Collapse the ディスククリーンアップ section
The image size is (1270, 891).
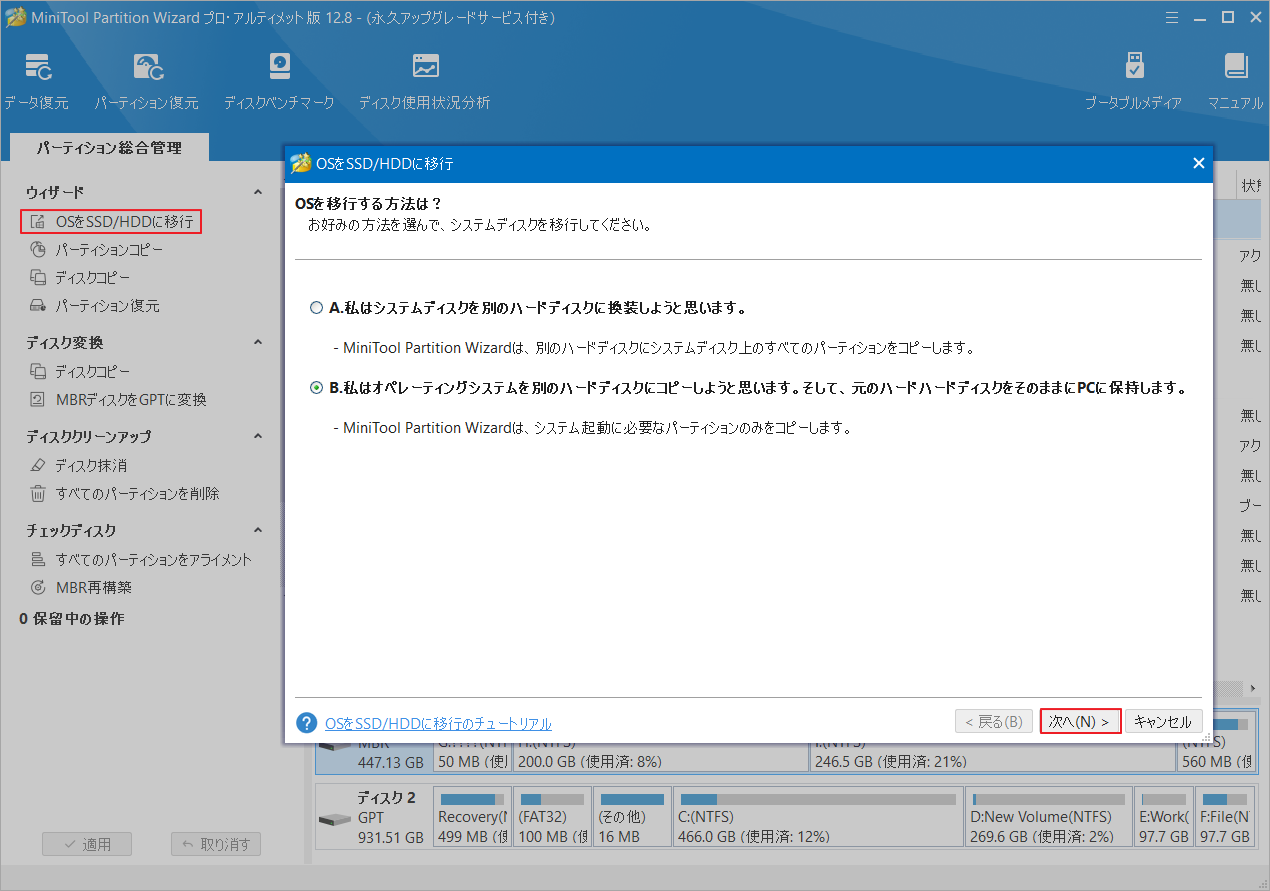pos(257,436)
